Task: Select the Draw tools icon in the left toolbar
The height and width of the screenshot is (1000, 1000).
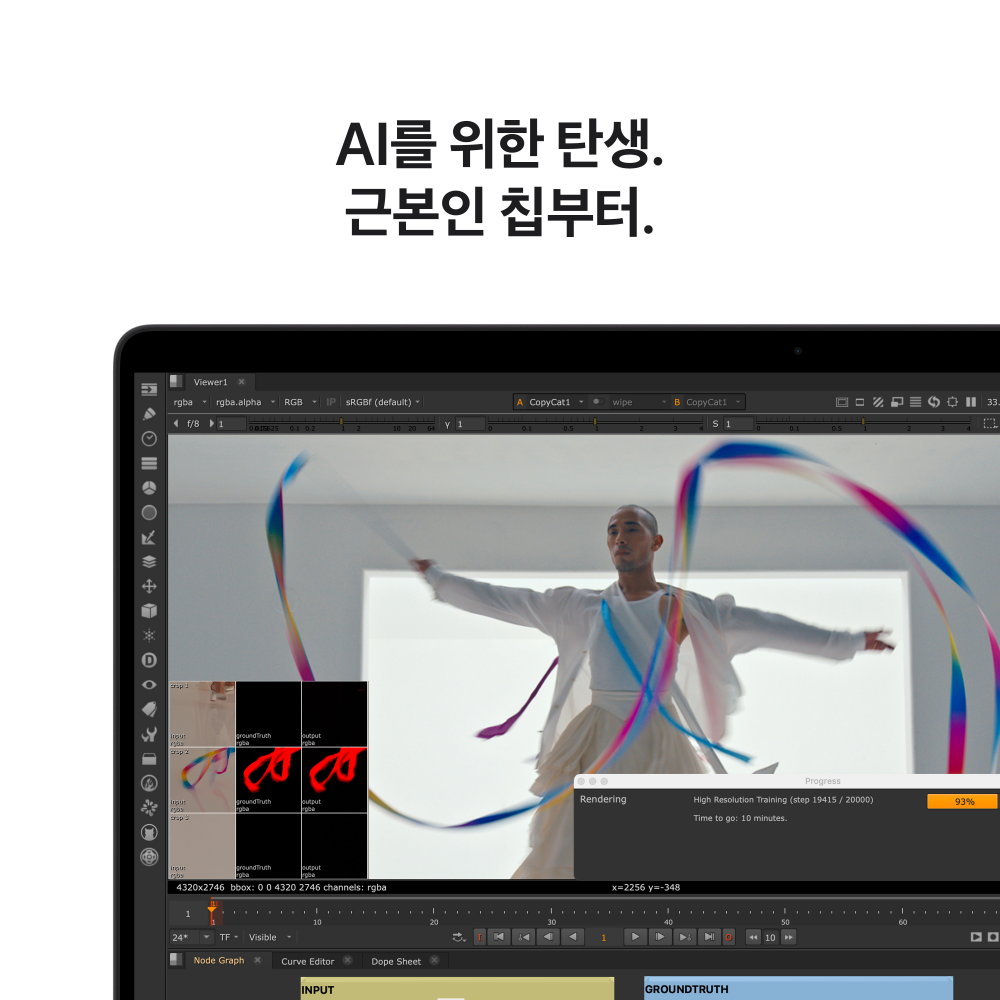Action: pos(149,413)
